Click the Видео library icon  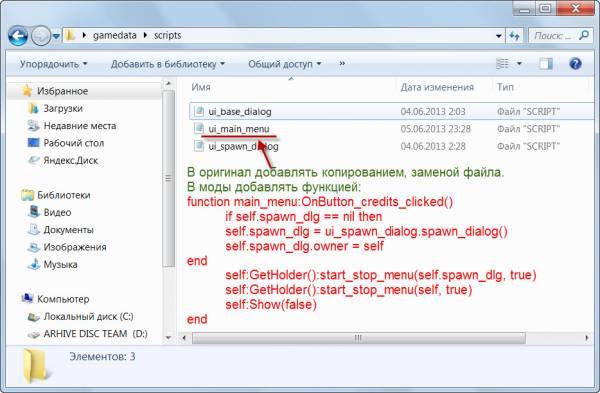point(34,212)
